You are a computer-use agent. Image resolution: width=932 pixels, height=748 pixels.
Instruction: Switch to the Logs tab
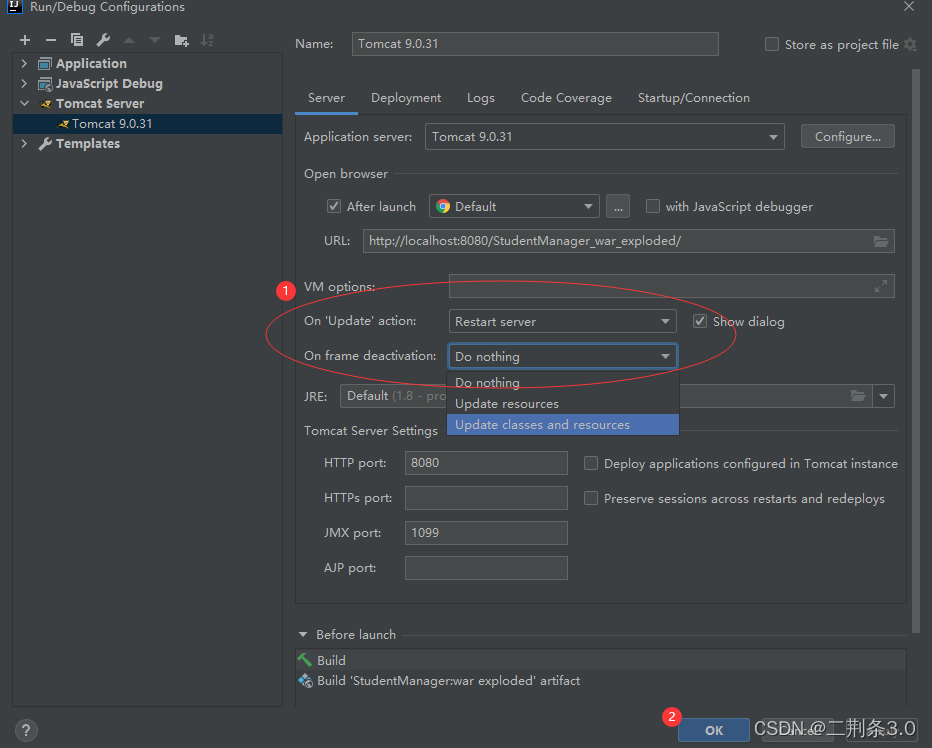click(x=481, y=98)
